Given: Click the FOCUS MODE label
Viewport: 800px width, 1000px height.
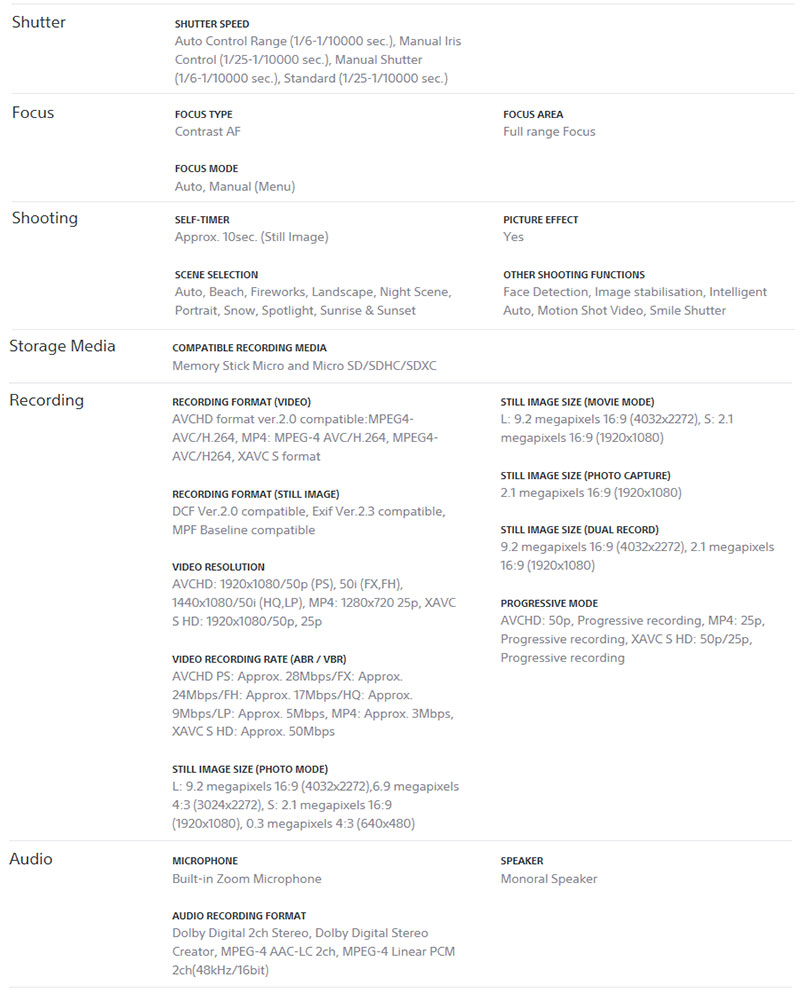Looking at the screenshot, I should click(206, 169).
